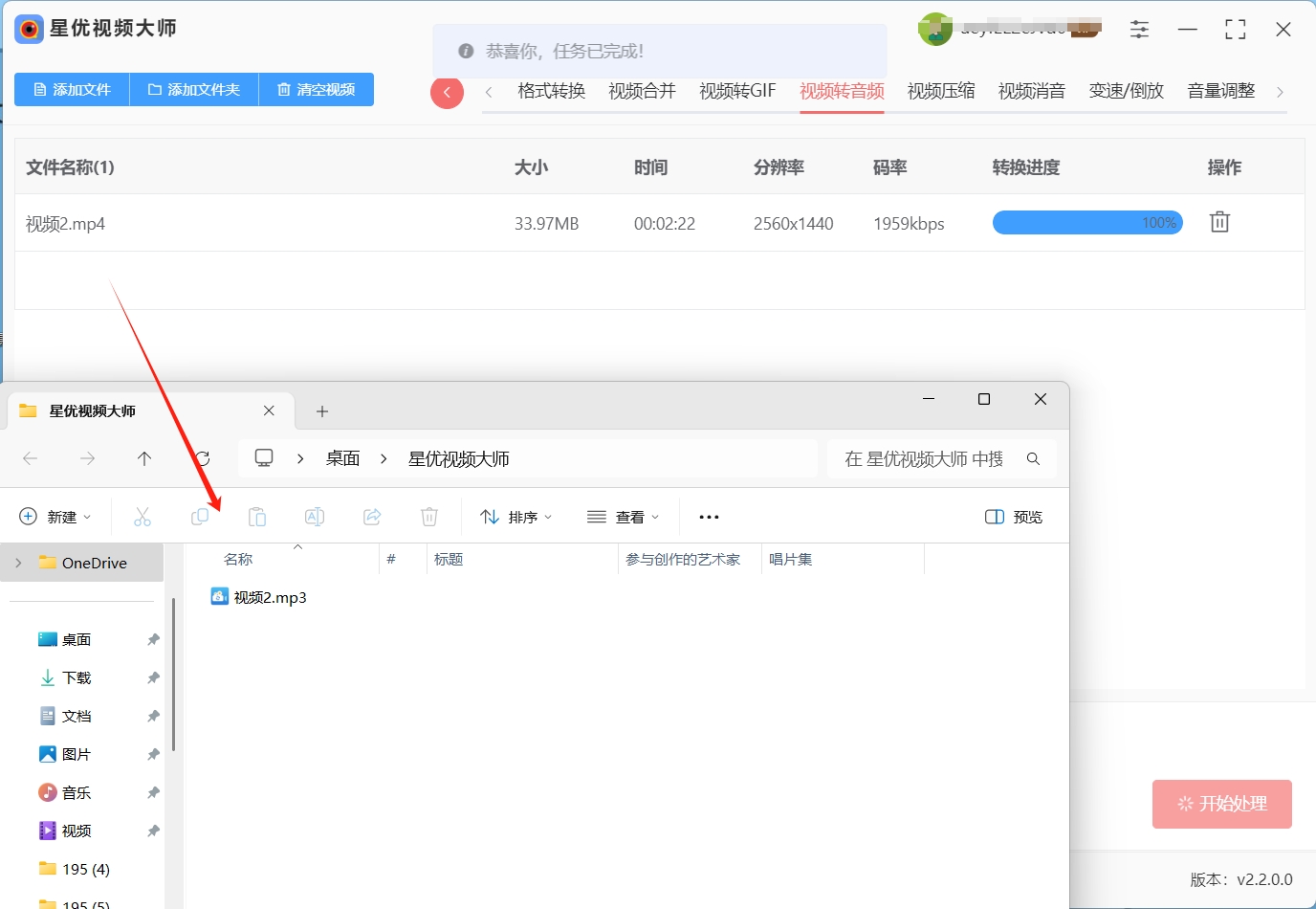Screen dimensions: 1316x909
Task: Open the 查看 view dropdown
Action: pyautogui.click(x=624, y=517)
